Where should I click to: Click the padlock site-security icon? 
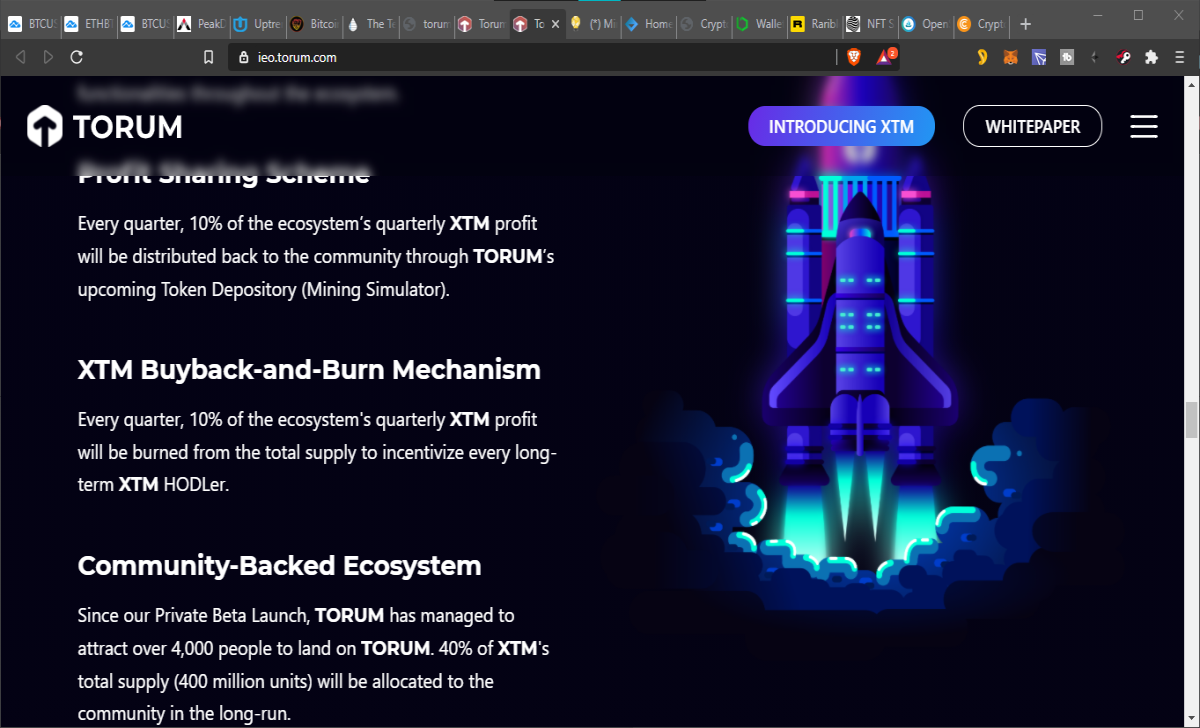pyautogui.click(x=244, y=58)
